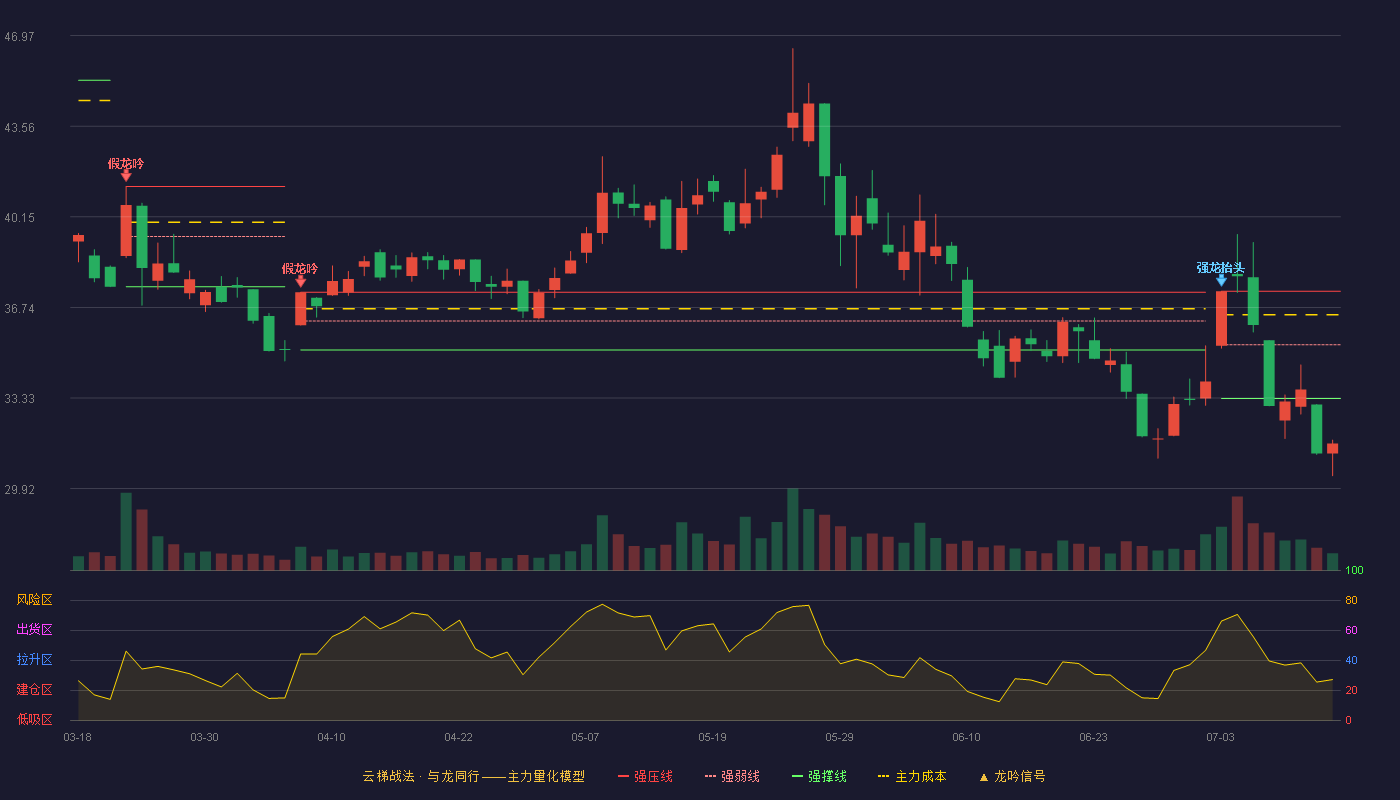Click the orange 80 indicator scale value
This screenshot has width=1400, height=800.
coord(1351,600)
